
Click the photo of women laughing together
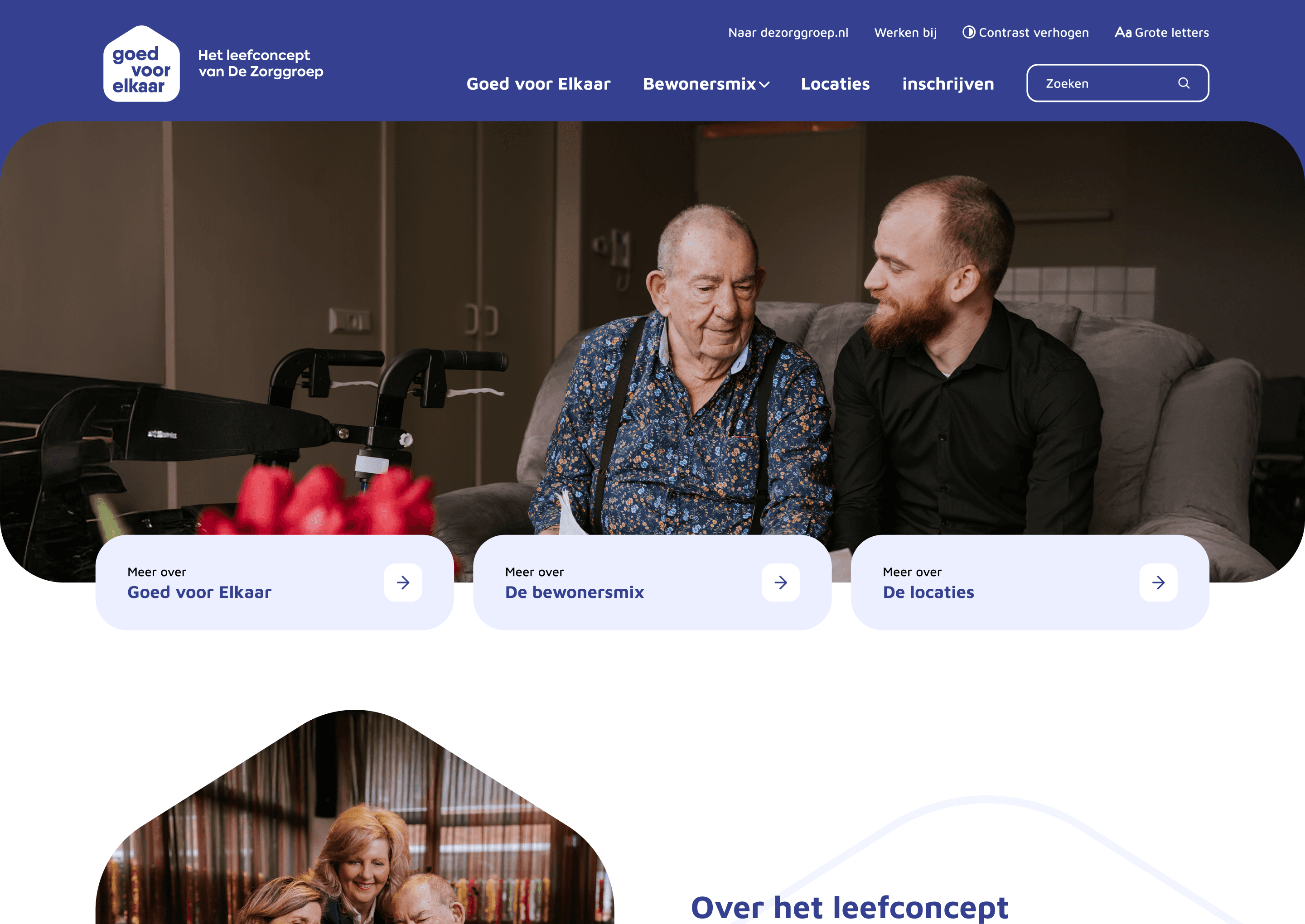tap(354, 817)
